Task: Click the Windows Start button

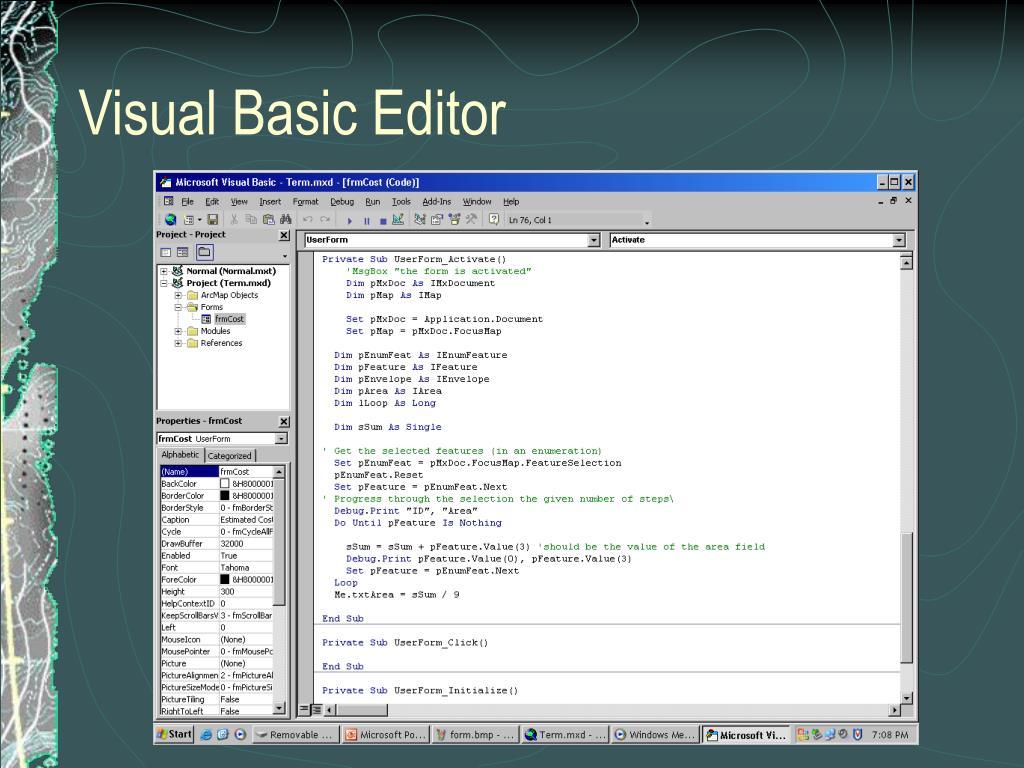Action: pos(174,734)
